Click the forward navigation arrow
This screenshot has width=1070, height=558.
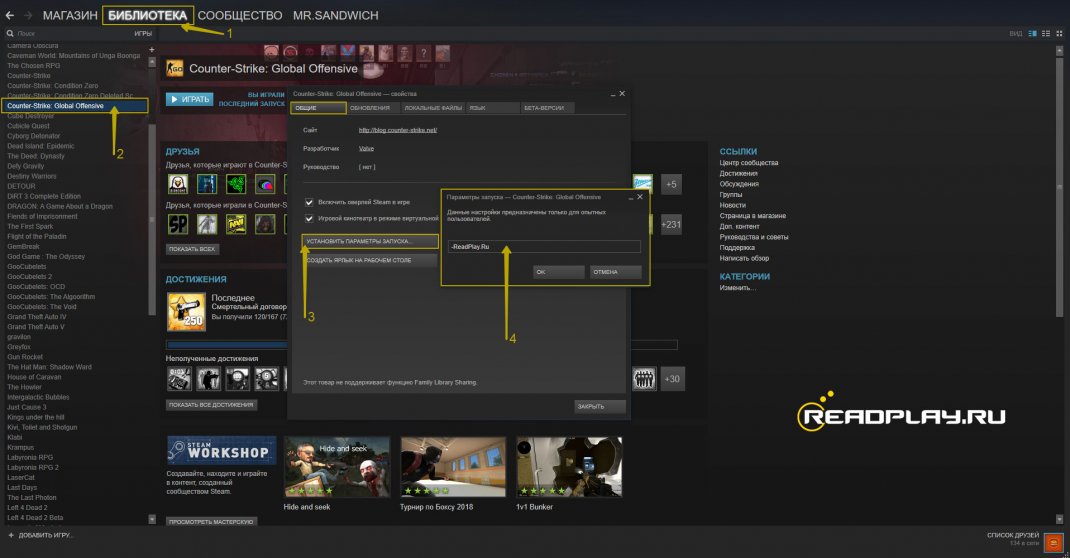click(x=28, y=15)
